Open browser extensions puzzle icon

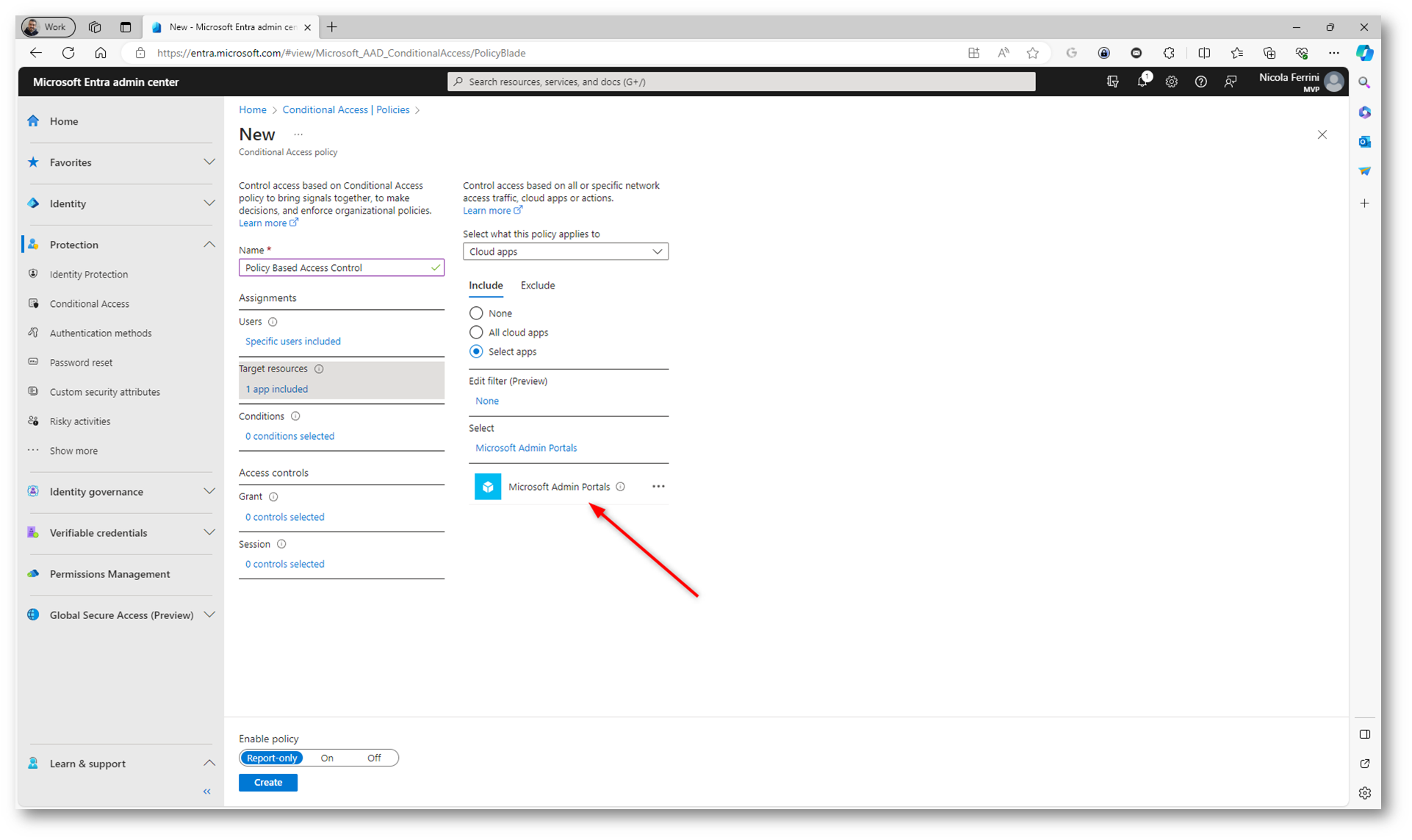click(1169, 53)
